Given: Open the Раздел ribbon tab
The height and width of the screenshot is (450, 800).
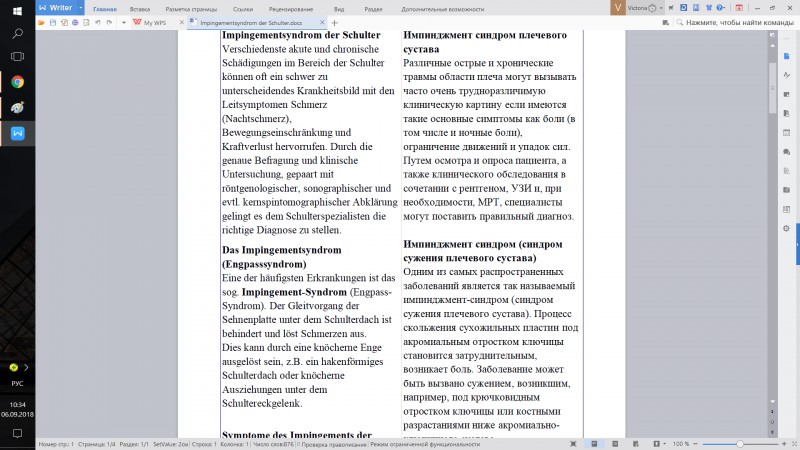Looking at the screenshot, I should (x=373, y=9).
